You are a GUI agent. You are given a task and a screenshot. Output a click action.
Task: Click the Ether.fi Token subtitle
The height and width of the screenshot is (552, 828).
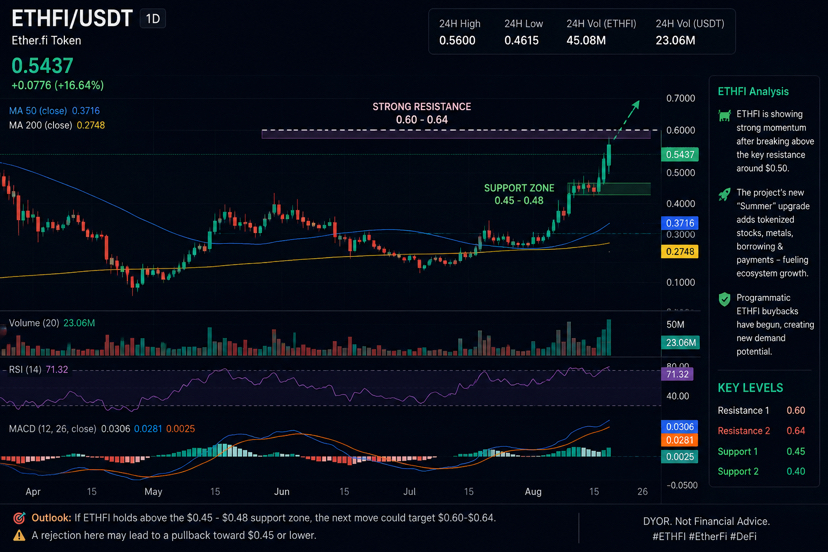coord(46,41)
